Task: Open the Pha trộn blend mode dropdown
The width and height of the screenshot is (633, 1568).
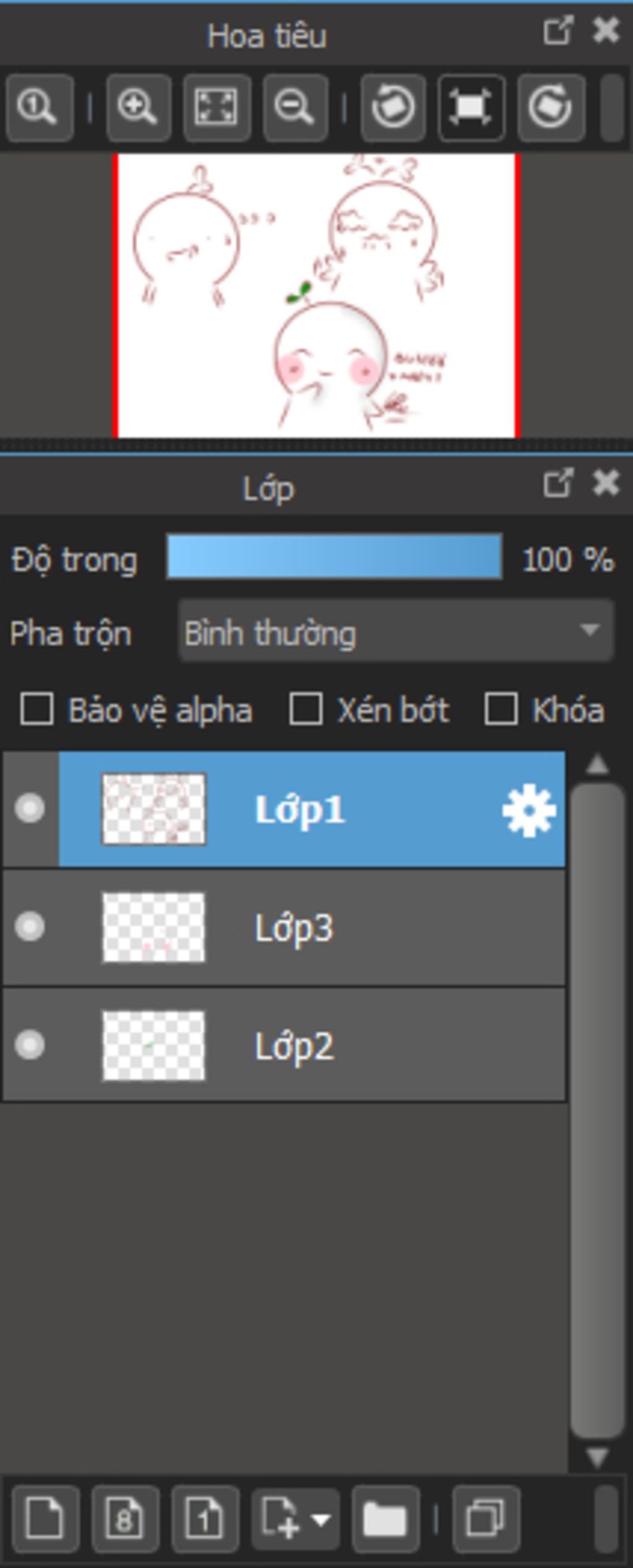Action: tap(396, 632)
